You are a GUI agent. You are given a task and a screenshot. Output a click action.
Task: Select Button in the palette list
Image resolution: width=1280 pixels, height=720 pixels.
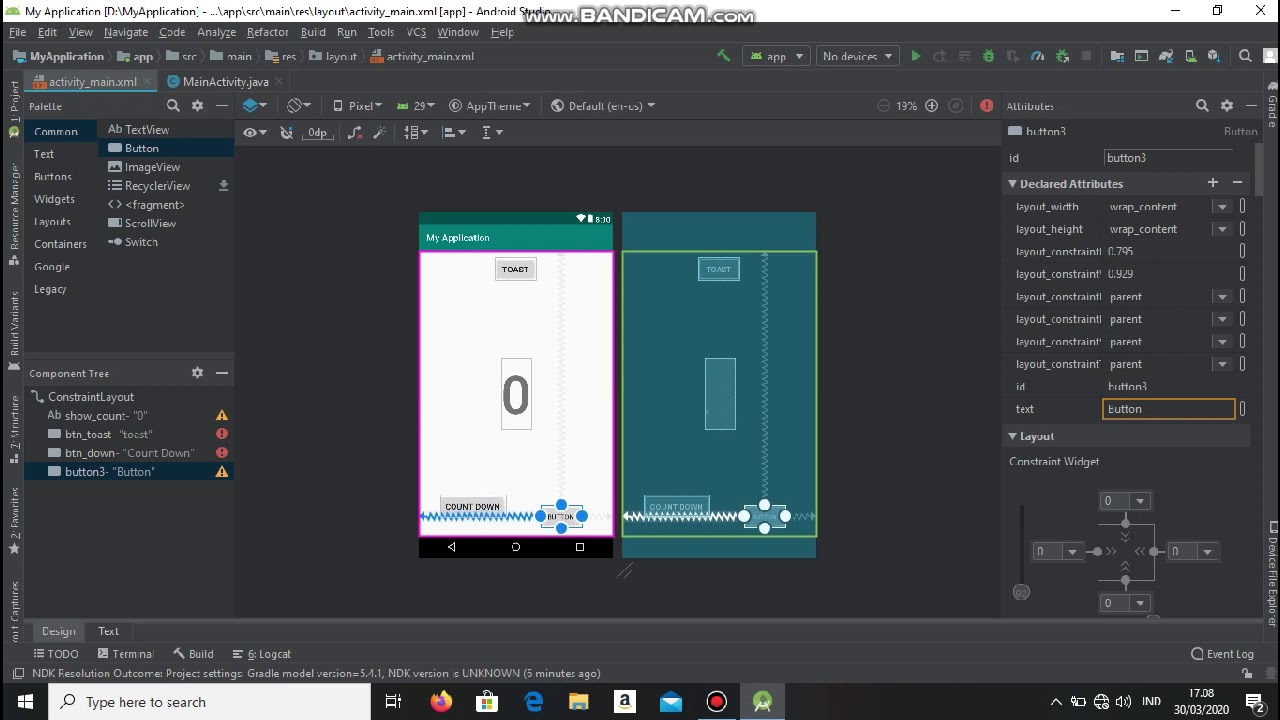(x=166, y=148)
